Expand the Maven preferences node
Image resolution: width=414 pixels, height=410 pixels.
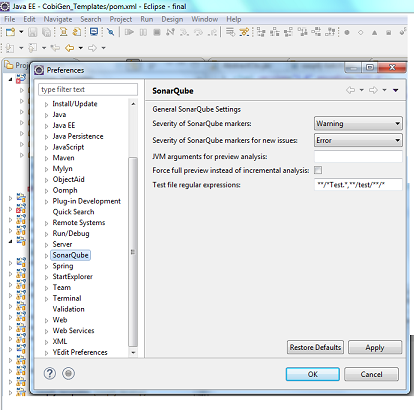[46, 158]
